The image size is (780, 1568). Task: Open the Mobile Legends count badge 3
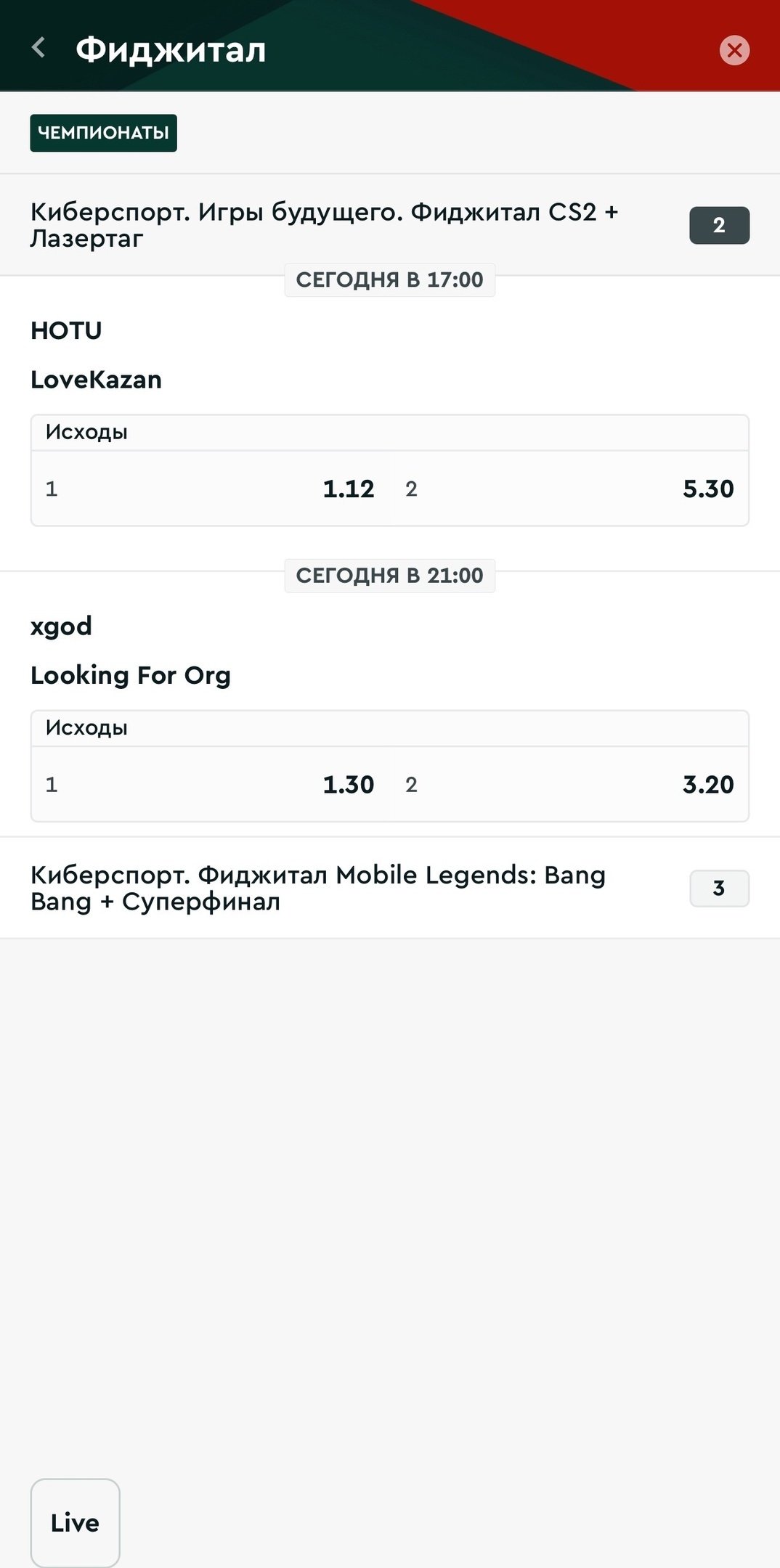pos(719,888)
